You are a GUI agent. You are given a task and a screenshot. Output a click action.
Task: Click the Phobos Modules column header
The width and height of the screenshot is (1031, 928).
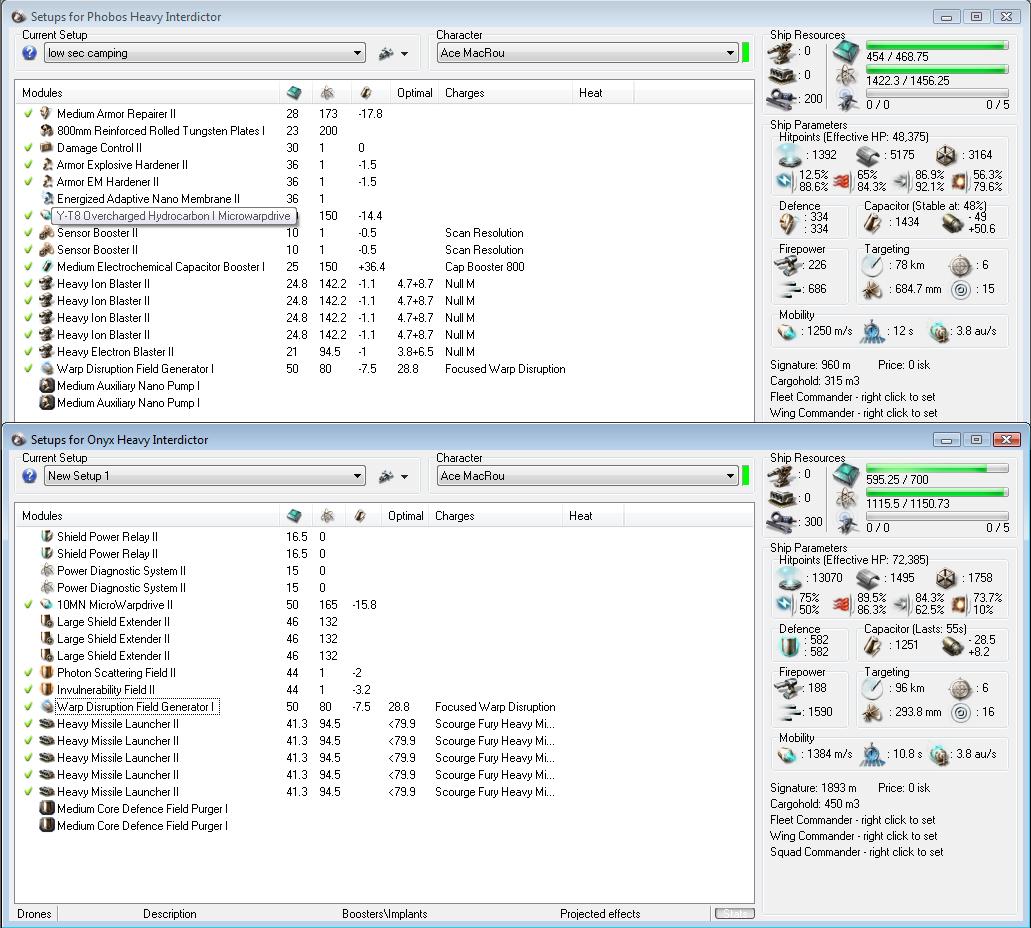click(x=148, y=93)
